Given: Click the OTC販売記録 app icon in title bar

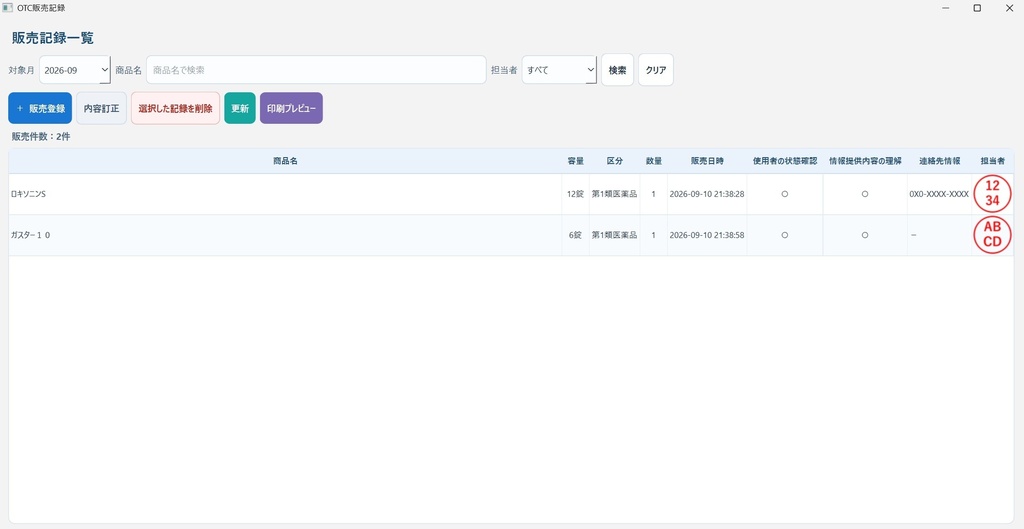Looking at the screenshot, I should [7, 8].
